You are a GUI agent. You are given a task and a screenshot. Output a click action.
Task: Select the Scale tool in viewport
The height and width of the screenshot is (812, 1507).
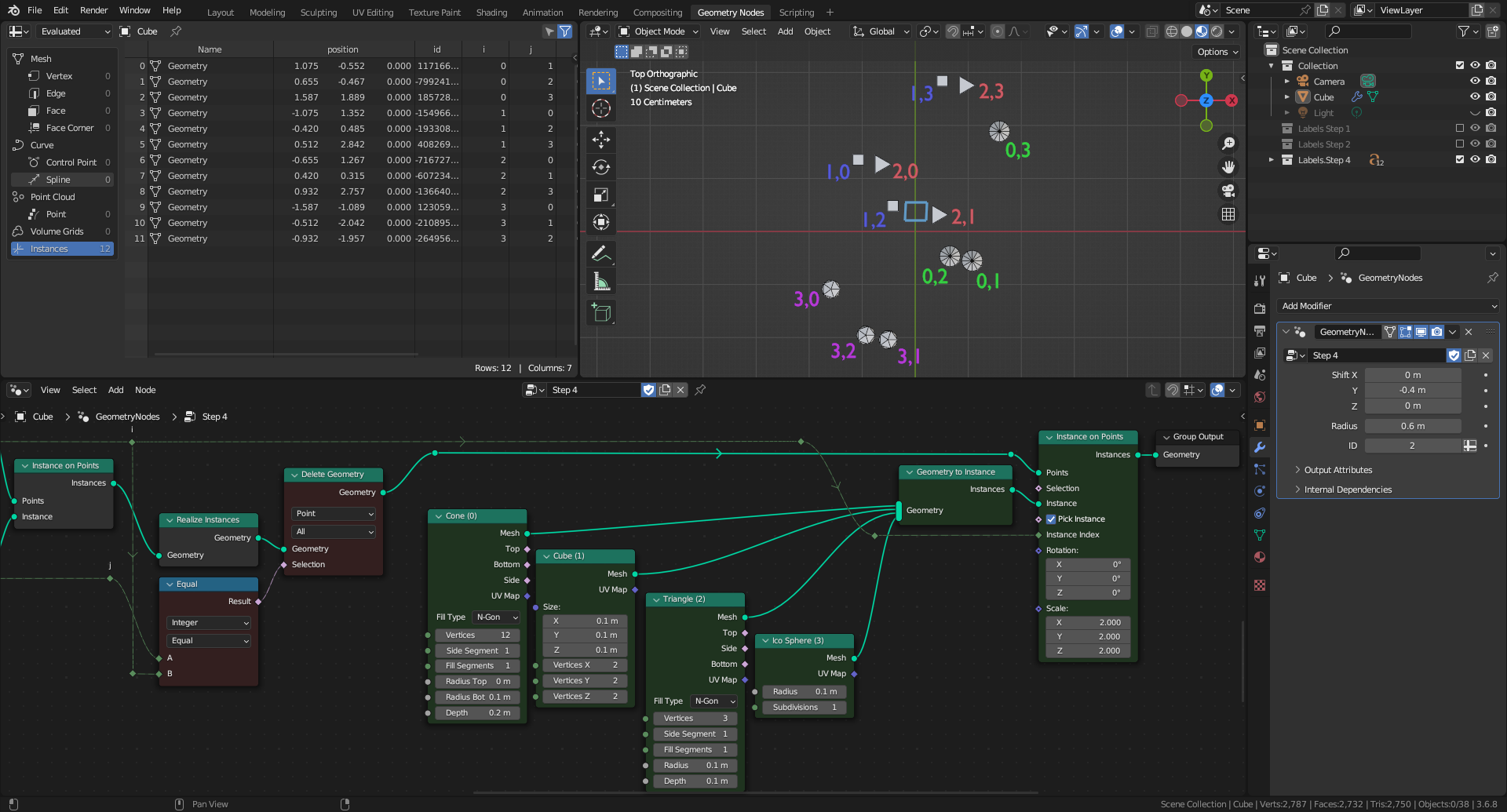click(x=601, y=195)
